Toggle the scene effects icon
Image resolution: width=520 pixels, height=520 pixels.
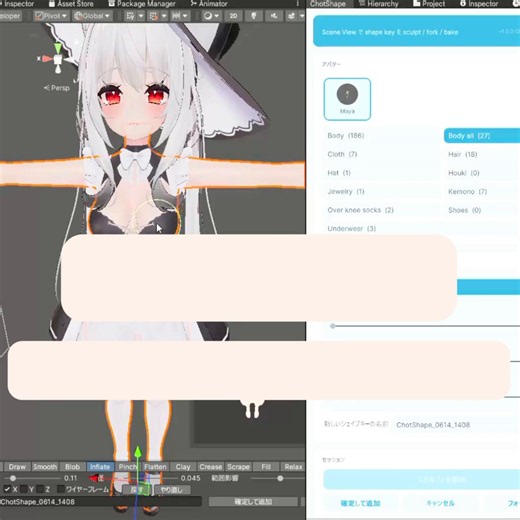[x=291, y=16]
